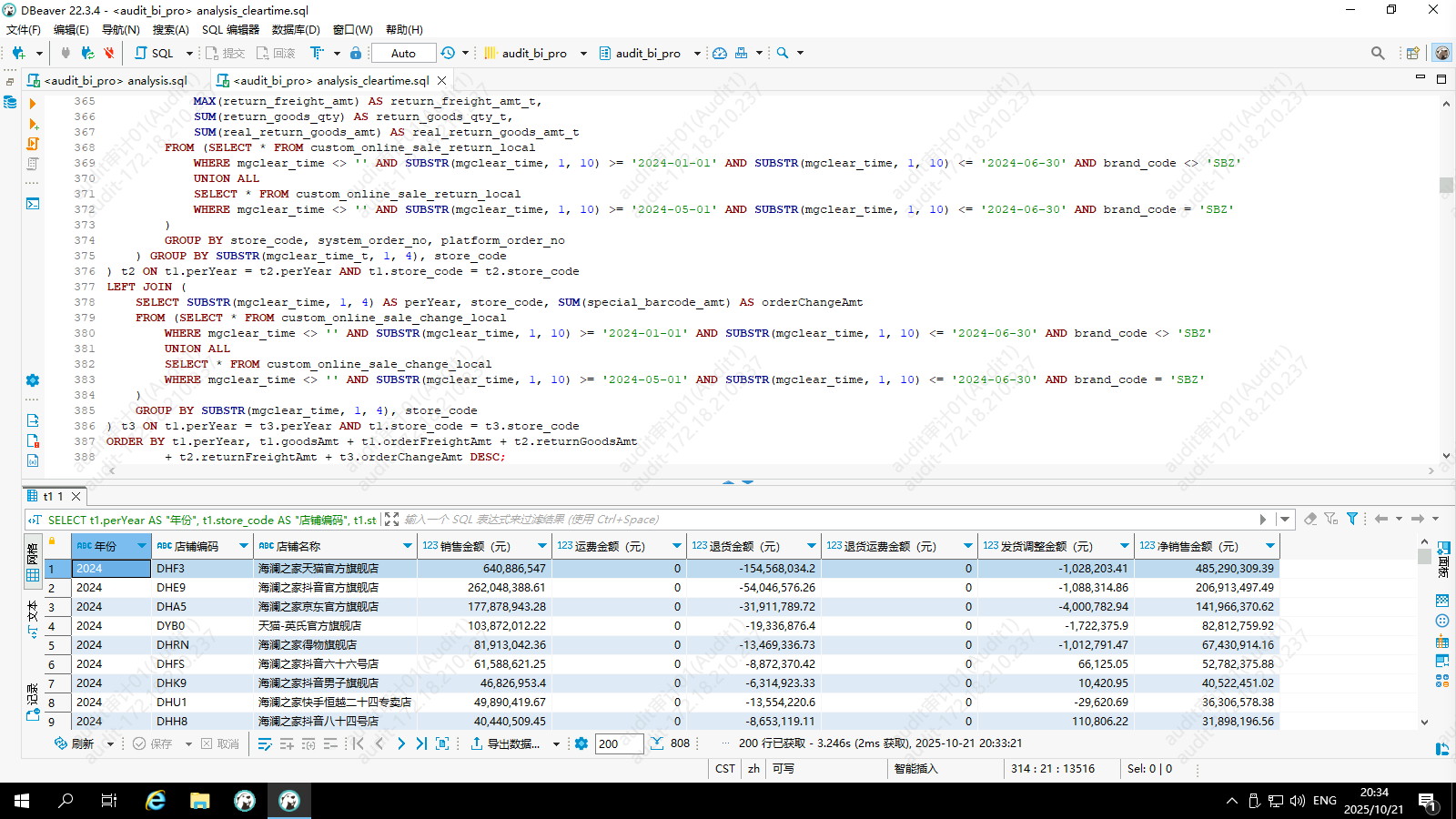
Task: Click the execute SQL script icon
Action: (33, 144)
